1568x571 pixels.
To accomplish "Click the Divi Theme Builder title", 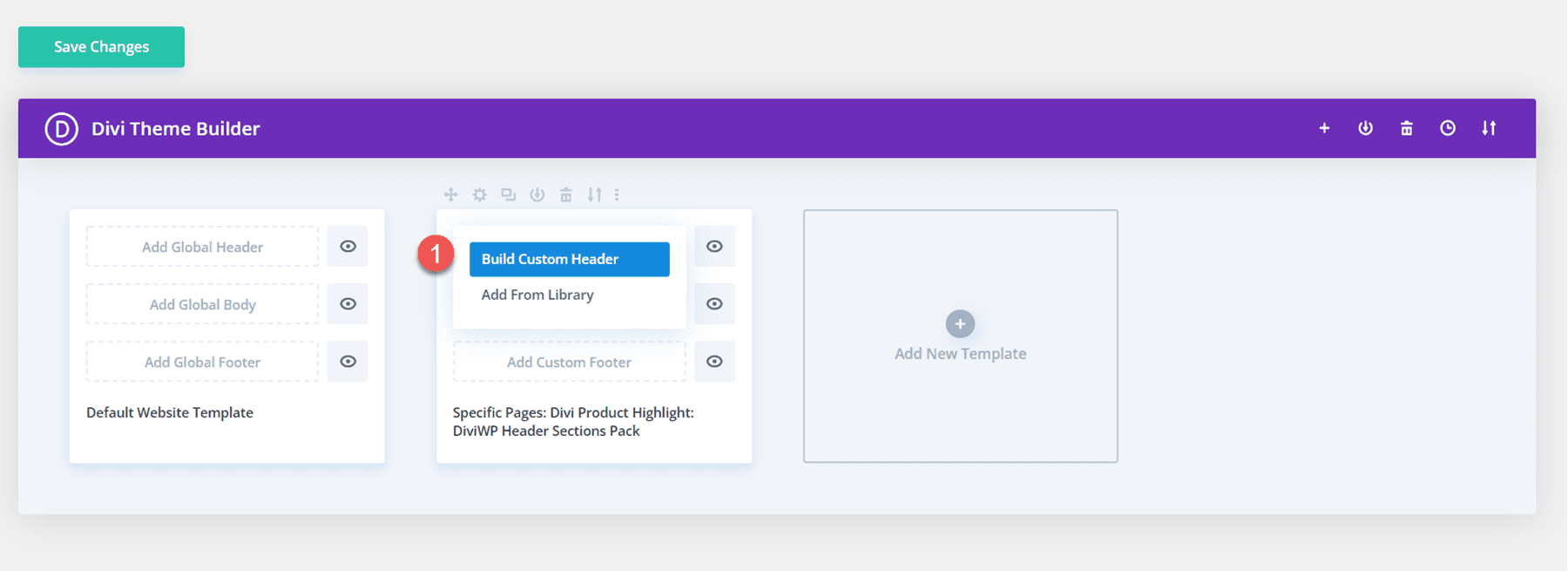I will click(176, 129).
